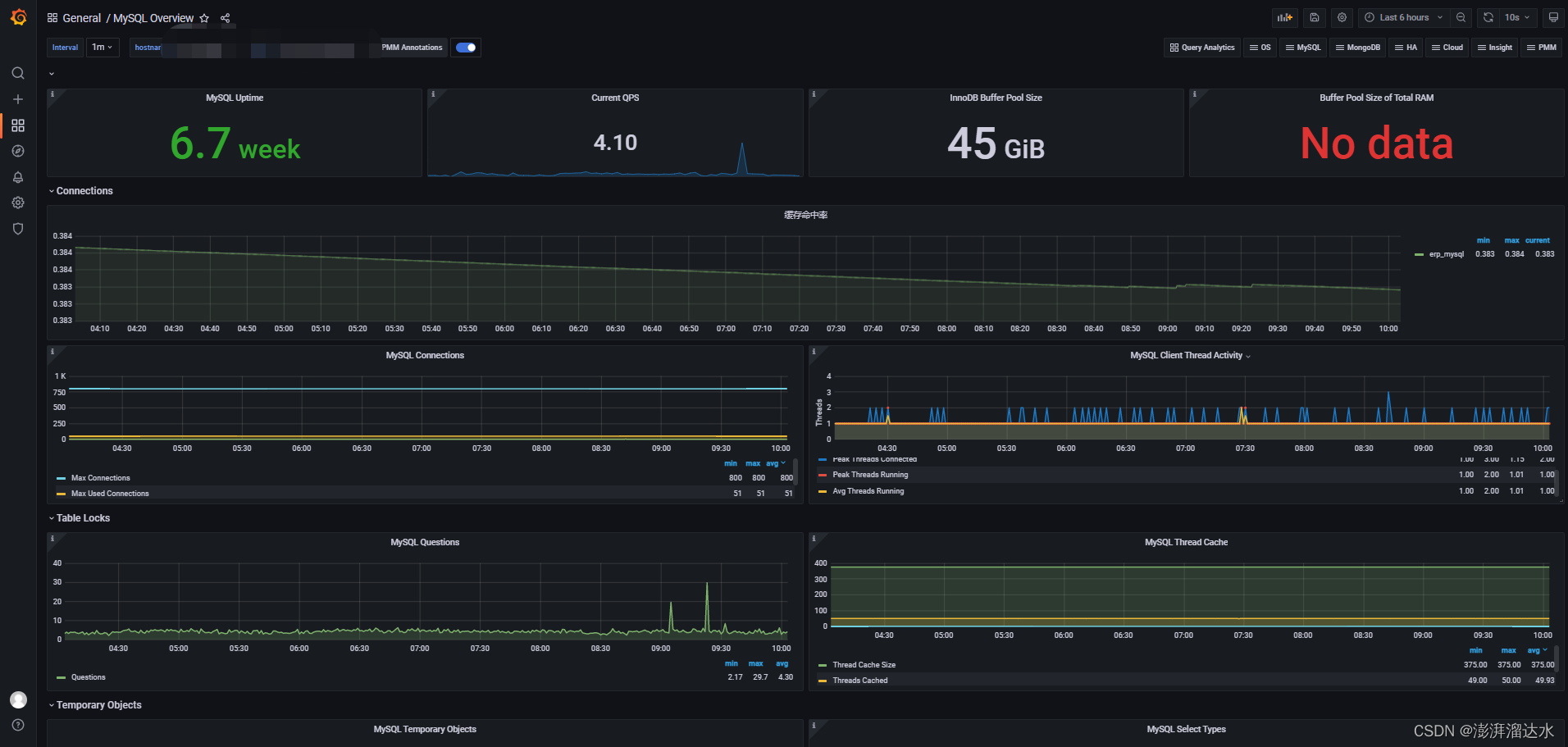Open the search dashboards icon in sidebar

tap(18, 73)
